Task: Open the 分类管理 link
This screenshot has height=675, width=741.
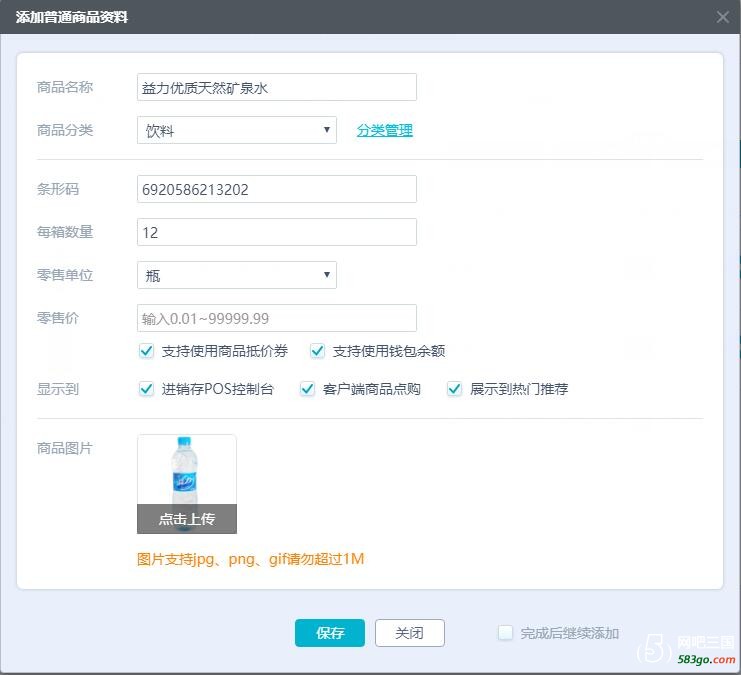Action: point(384,130)
